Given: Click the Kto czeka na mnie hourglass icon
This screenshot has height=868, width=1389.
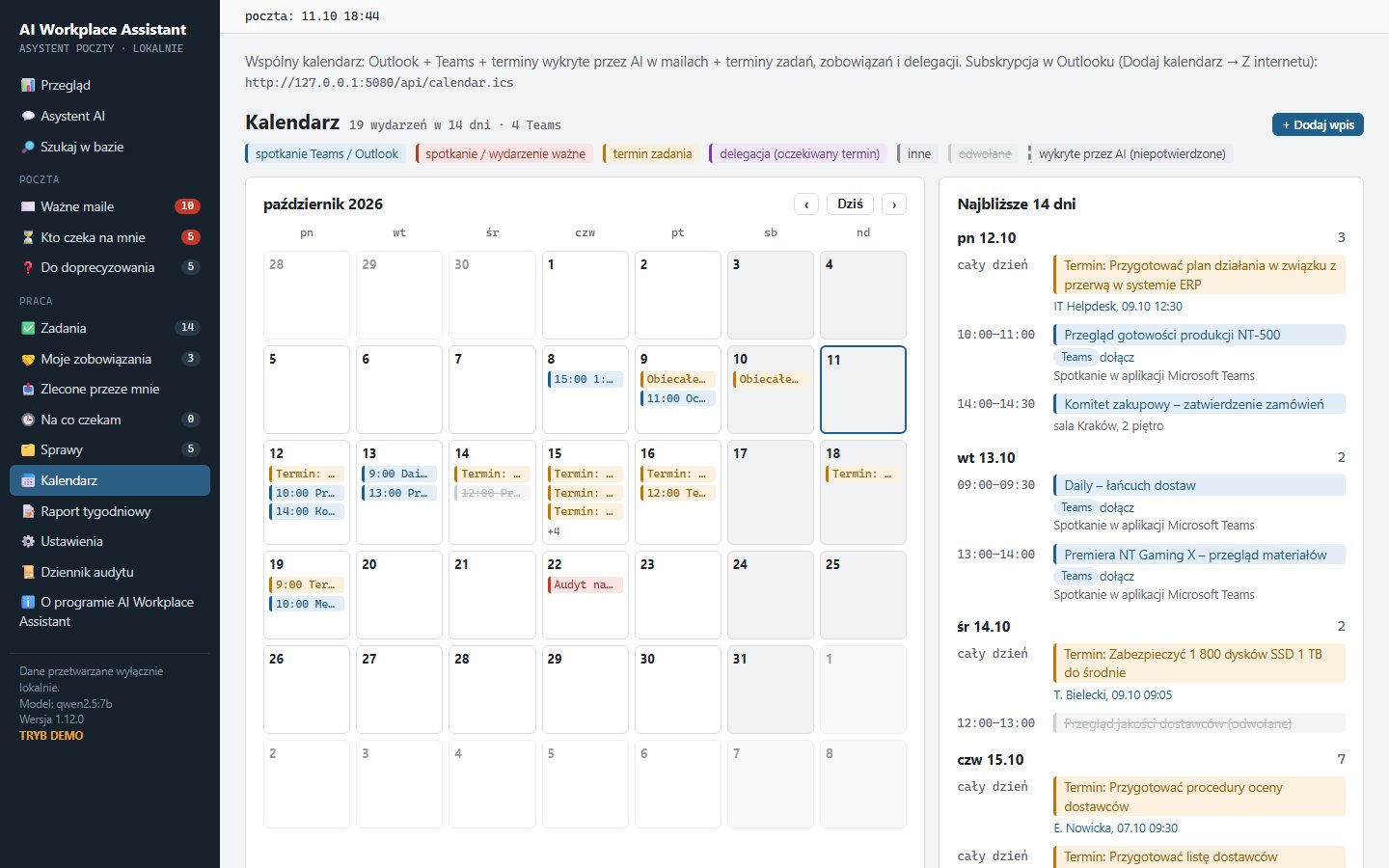Looking at the screenshot, I should coord(28,237).
